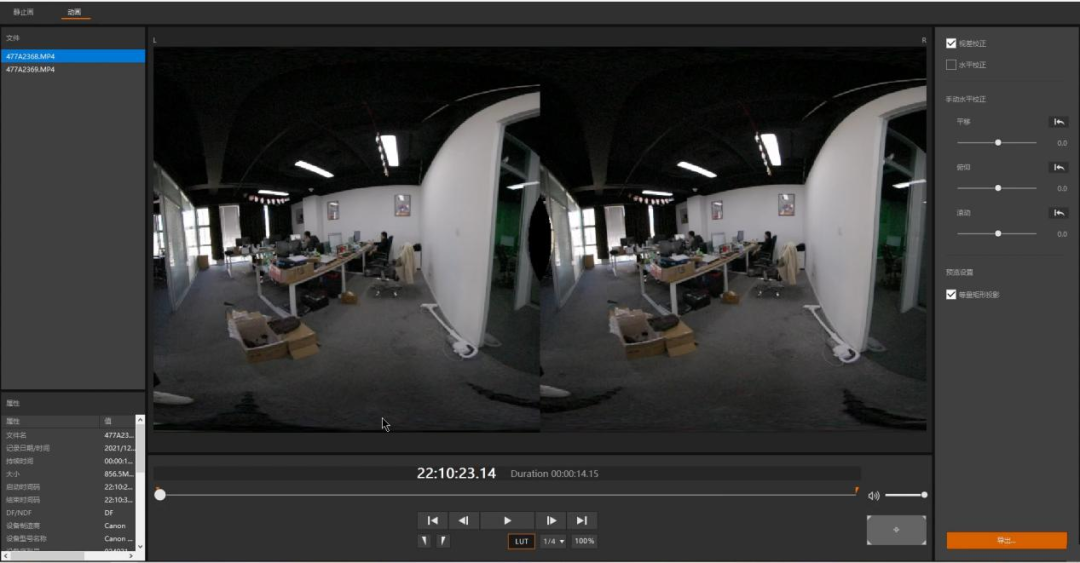Viewport: 1080px width, 563px height.
Task: Jump to the last frame of the clip
Action: click(582, 520)
